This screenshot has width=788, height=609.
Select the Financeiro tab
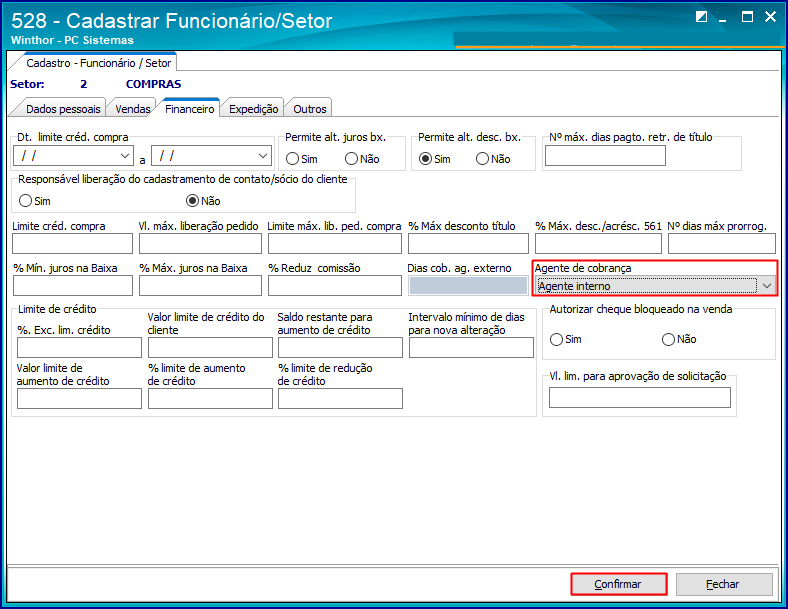pyautogui.click(x=189, y=109)
